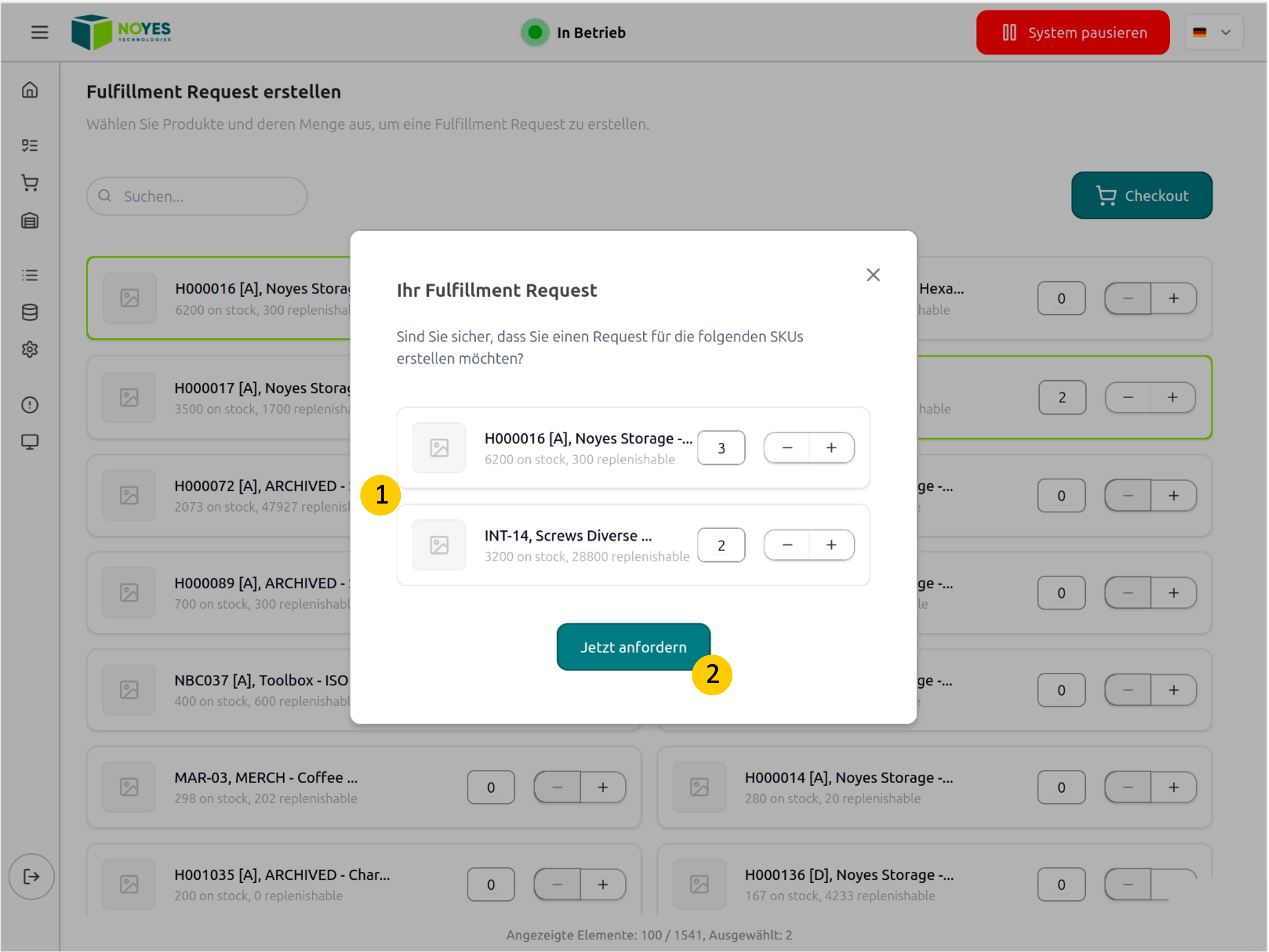Click the Suchen search field
This screenshot has height=952, width=1269.
coord(197,196)
